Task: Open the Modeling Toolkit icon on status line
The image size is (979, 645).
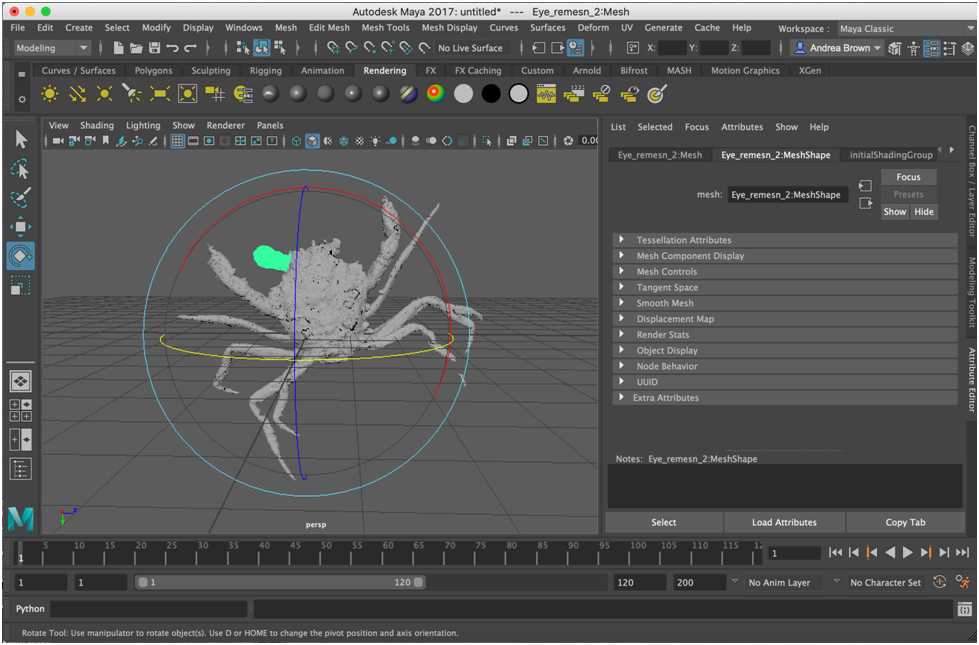Action: [894, 48]
